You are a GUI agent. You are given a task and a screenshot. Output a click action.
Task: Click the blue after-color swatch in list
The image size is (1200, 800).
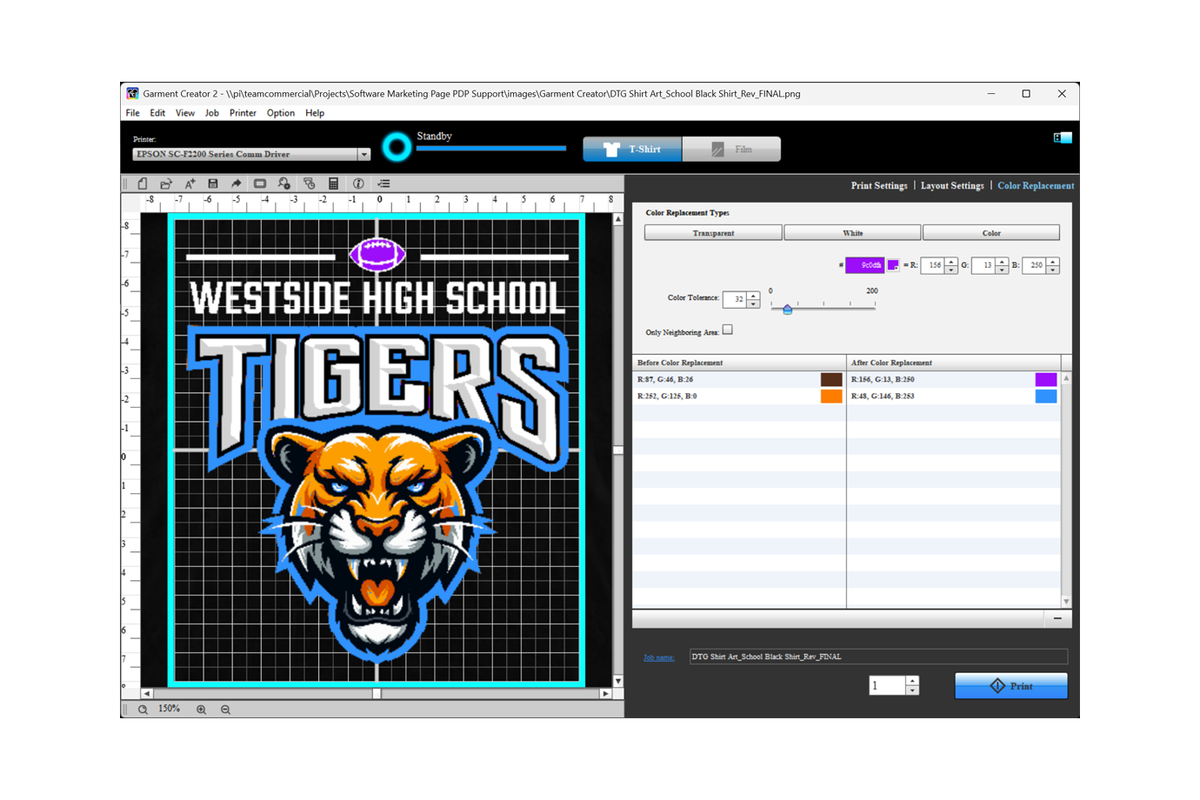tap(1046, 397)
